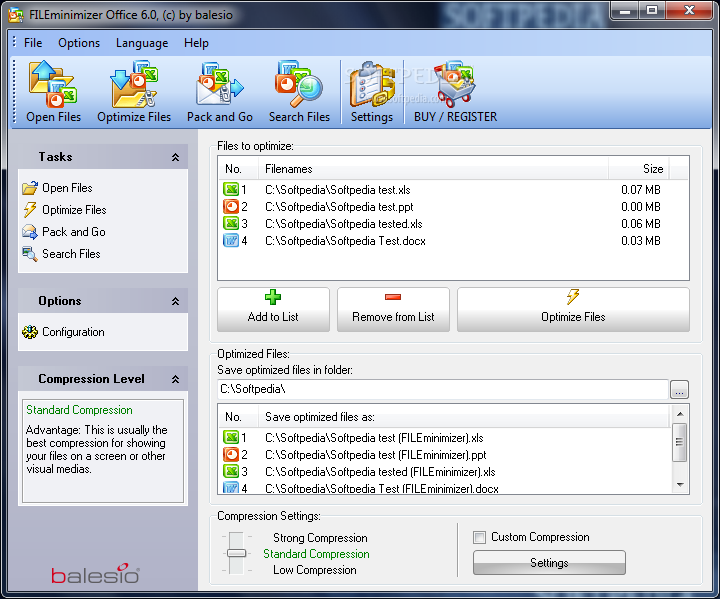Open the Language menu
The image size is (720, 599).
[142, 43]
